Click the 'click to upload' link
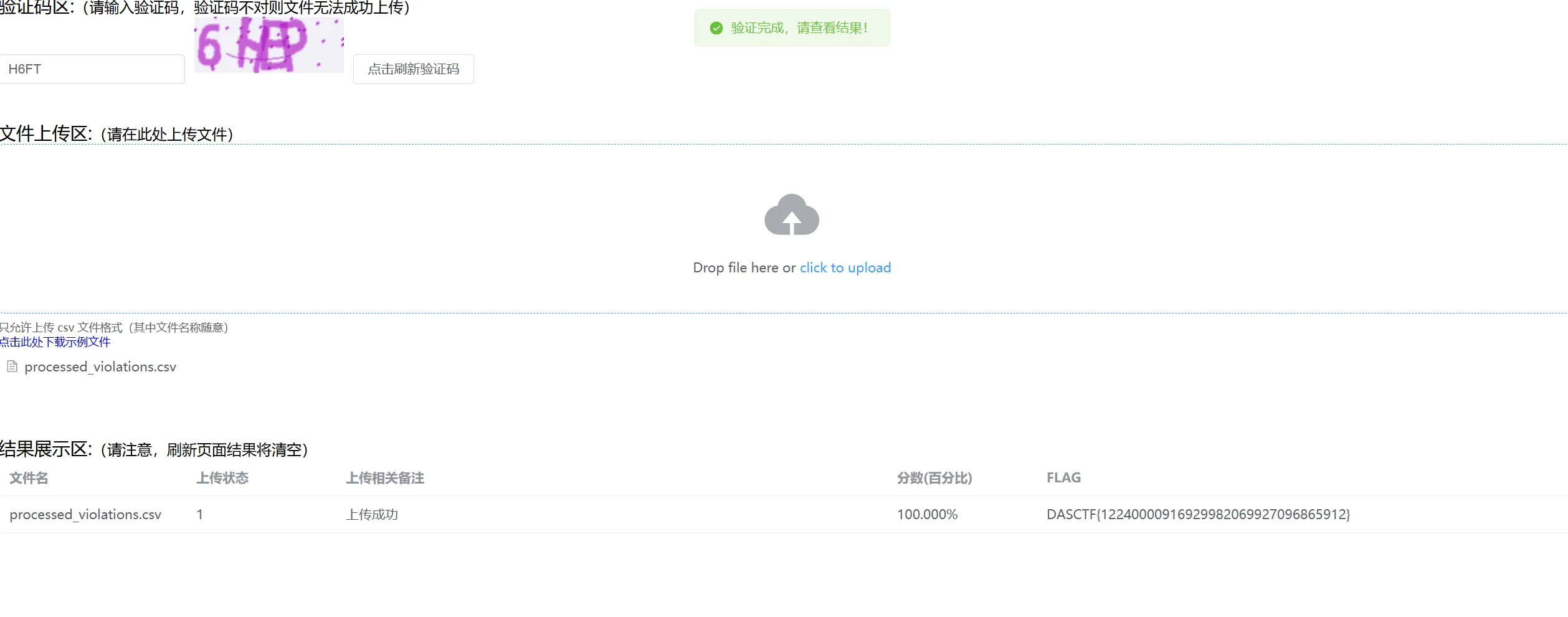Image resolution: width=1568 pixels, height=617 pixels. (x=845, y=267)
